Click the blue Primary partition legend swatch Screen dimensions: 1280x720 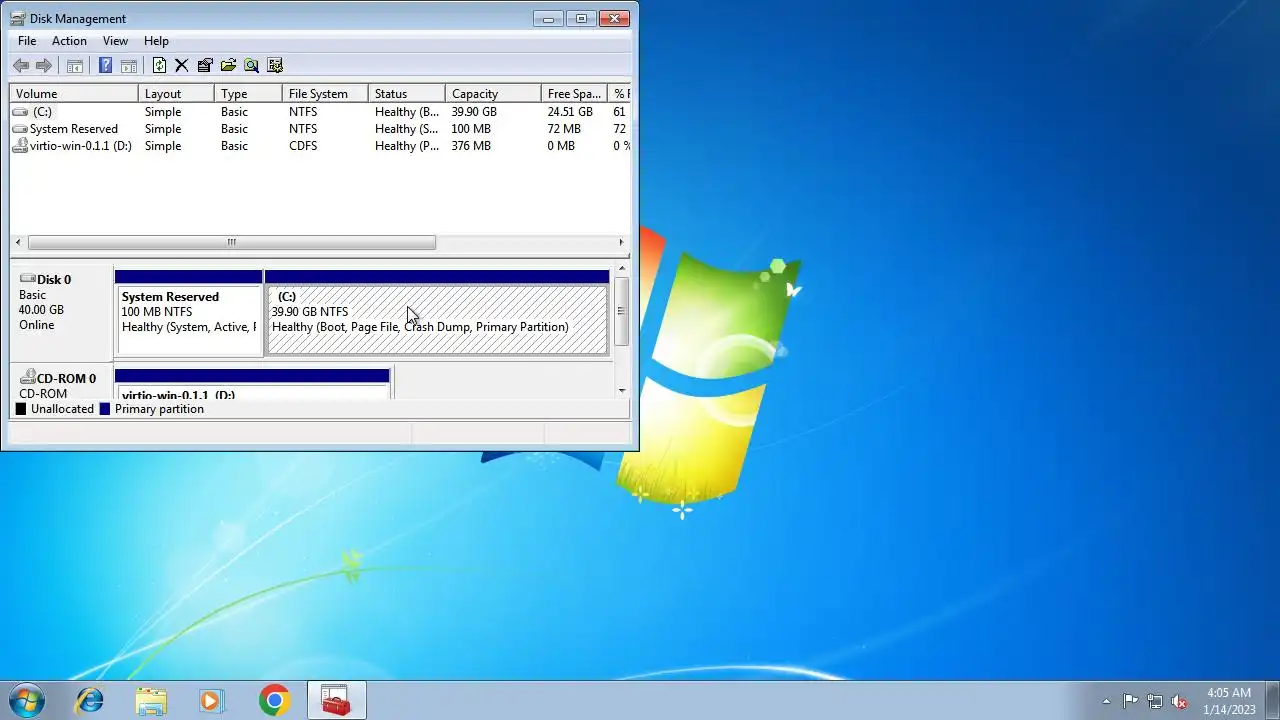pos(105,409)
